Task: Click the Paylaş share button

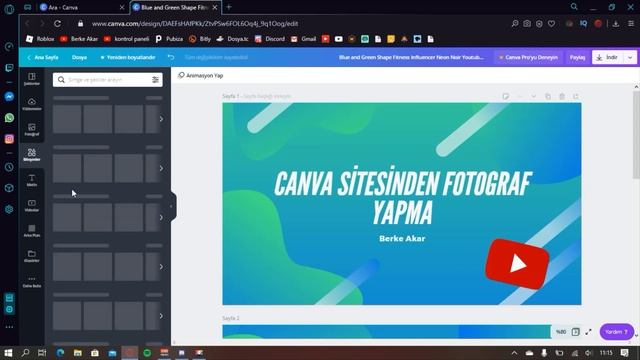Action: (x=577, y=58)
